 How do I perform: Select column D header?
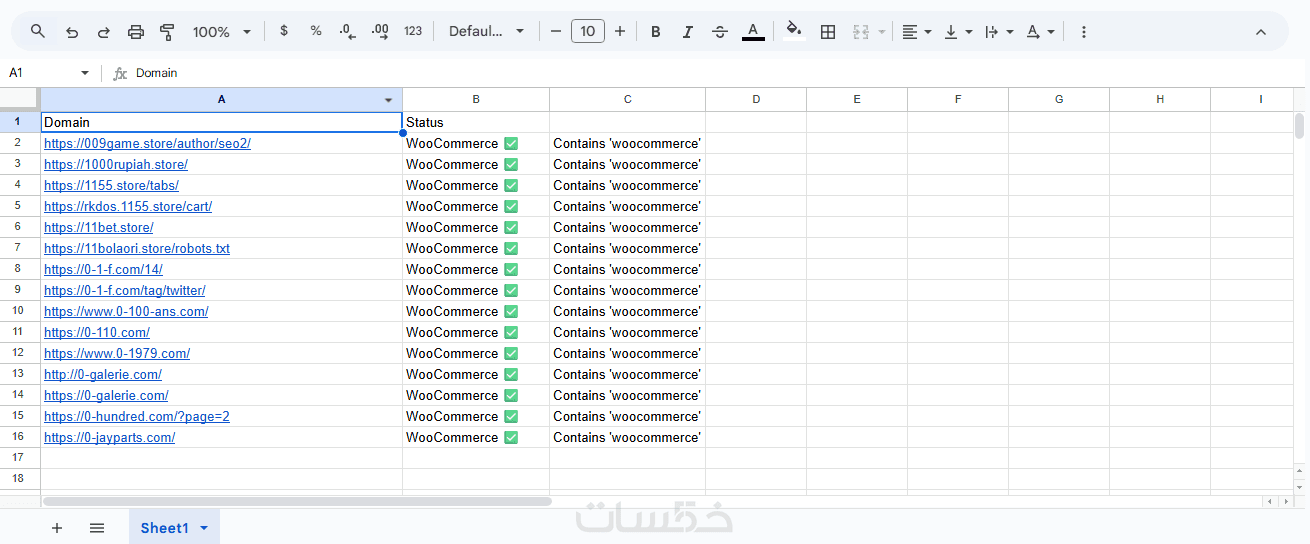pyautogui.click(x=756, y=99)
